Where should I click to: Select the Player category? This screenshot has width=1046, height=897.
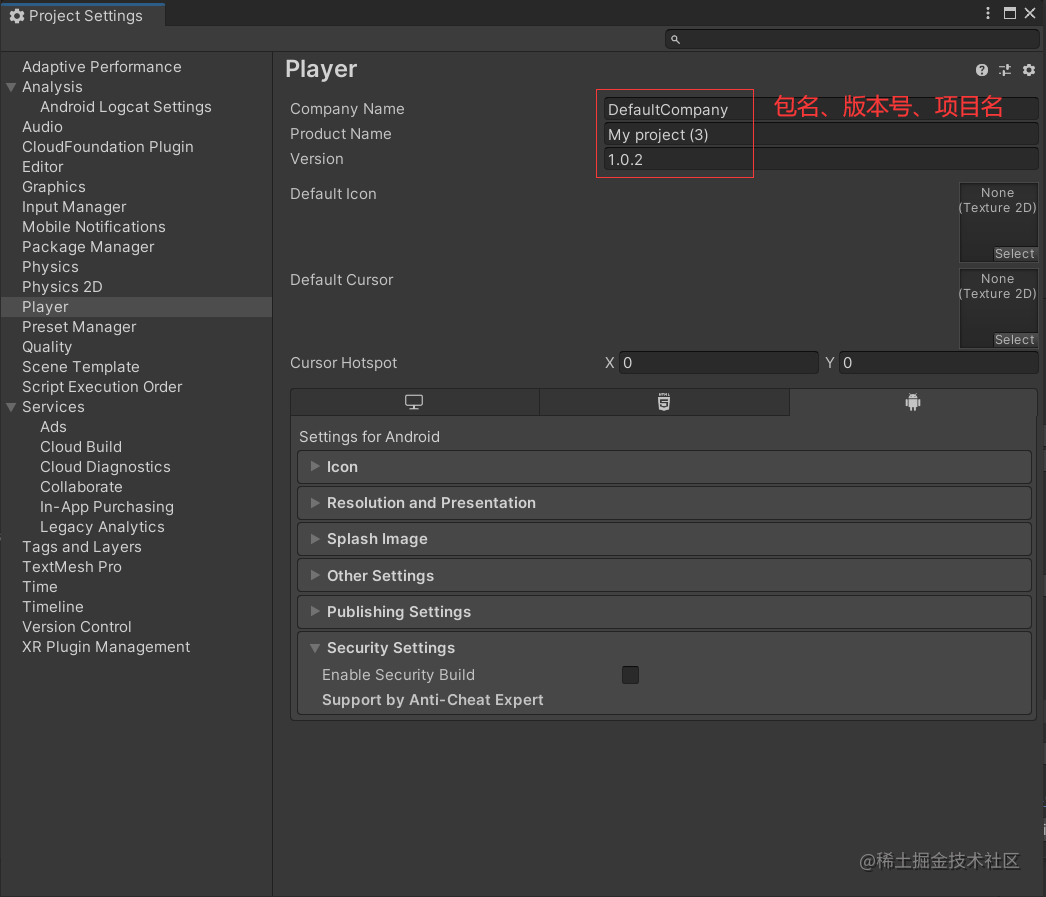[x=136, y=307]
